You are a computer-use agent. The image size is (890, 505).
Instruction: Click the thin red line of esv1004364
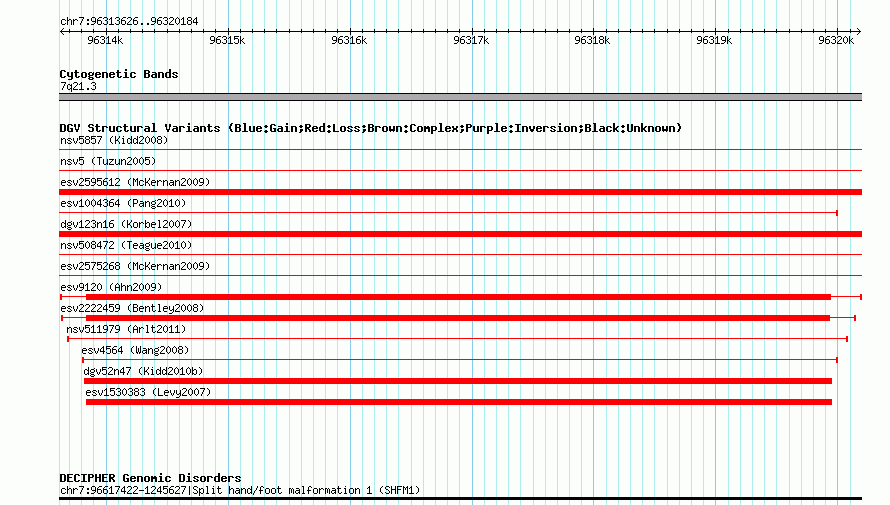coord(448,213)
